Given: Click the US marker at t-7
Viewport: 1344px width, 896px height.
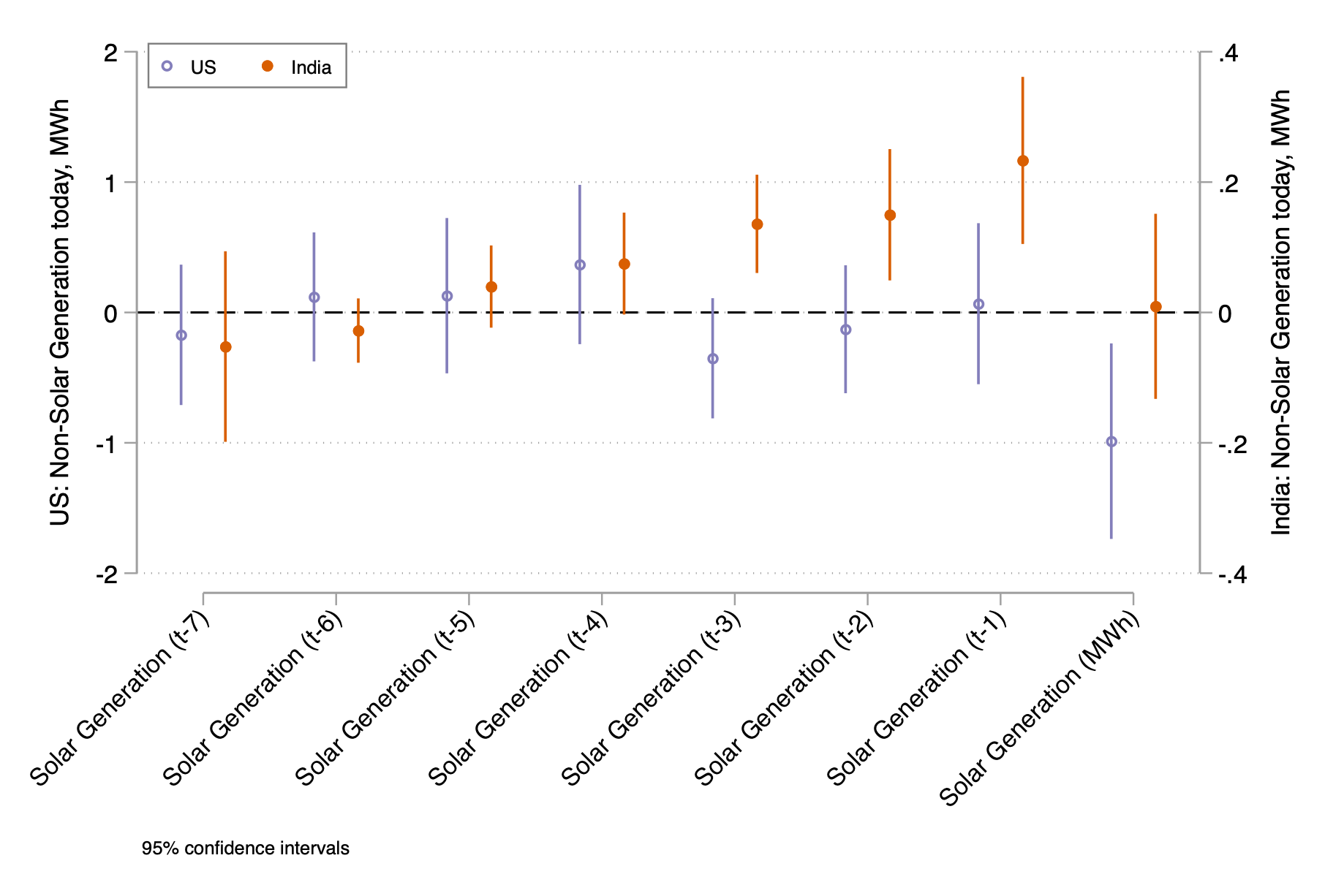Looking at the screenshot, I should click(x=181, y=335).
